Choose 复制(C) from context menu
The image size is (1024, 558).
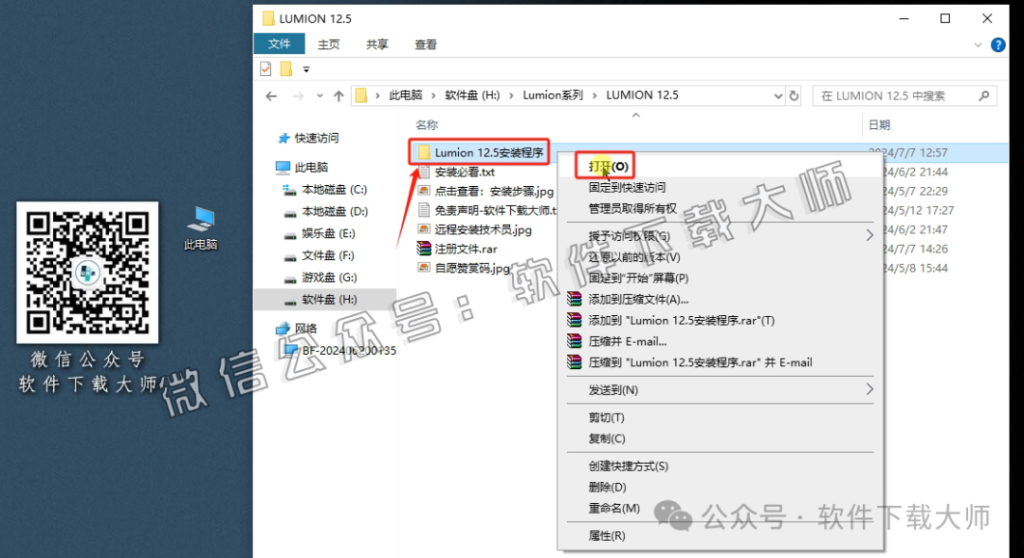tap(607, 438)
